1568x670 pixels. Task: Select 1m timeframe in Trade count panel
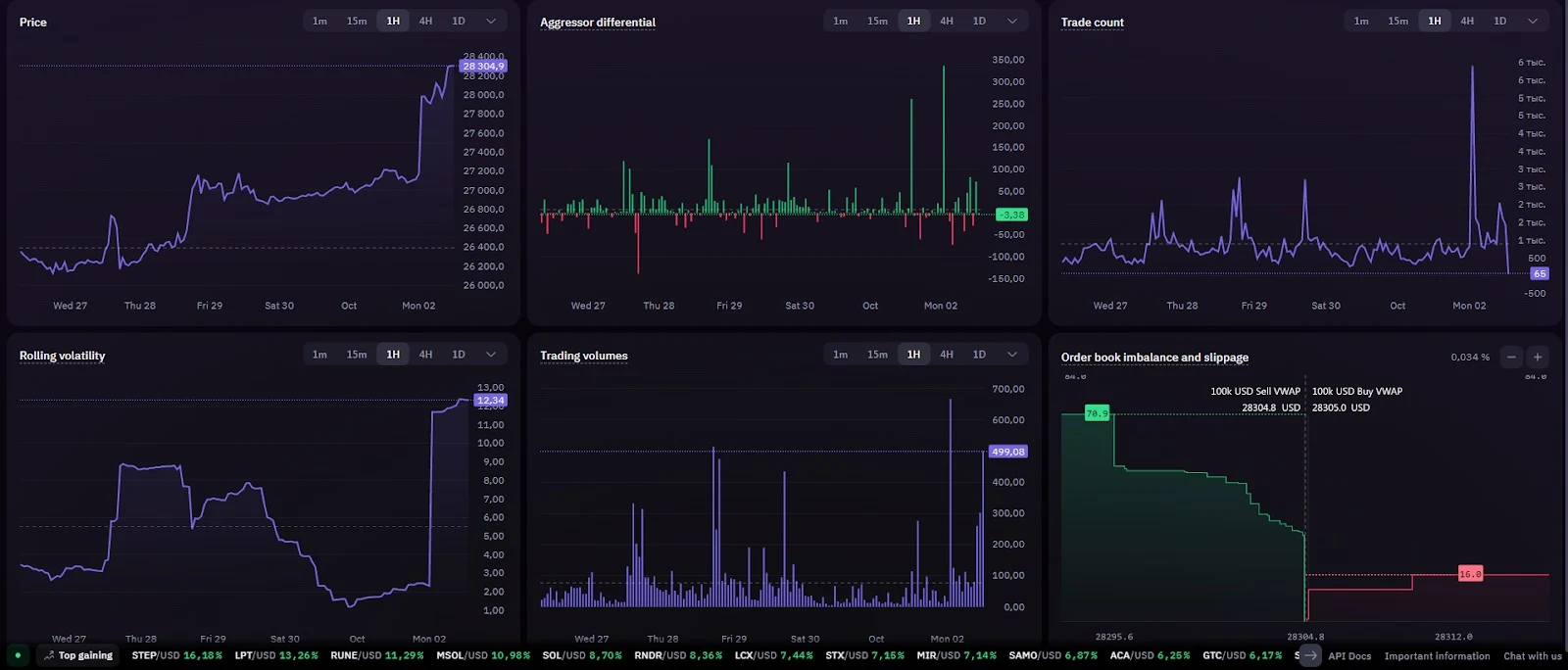click(x=1361, y=21)
